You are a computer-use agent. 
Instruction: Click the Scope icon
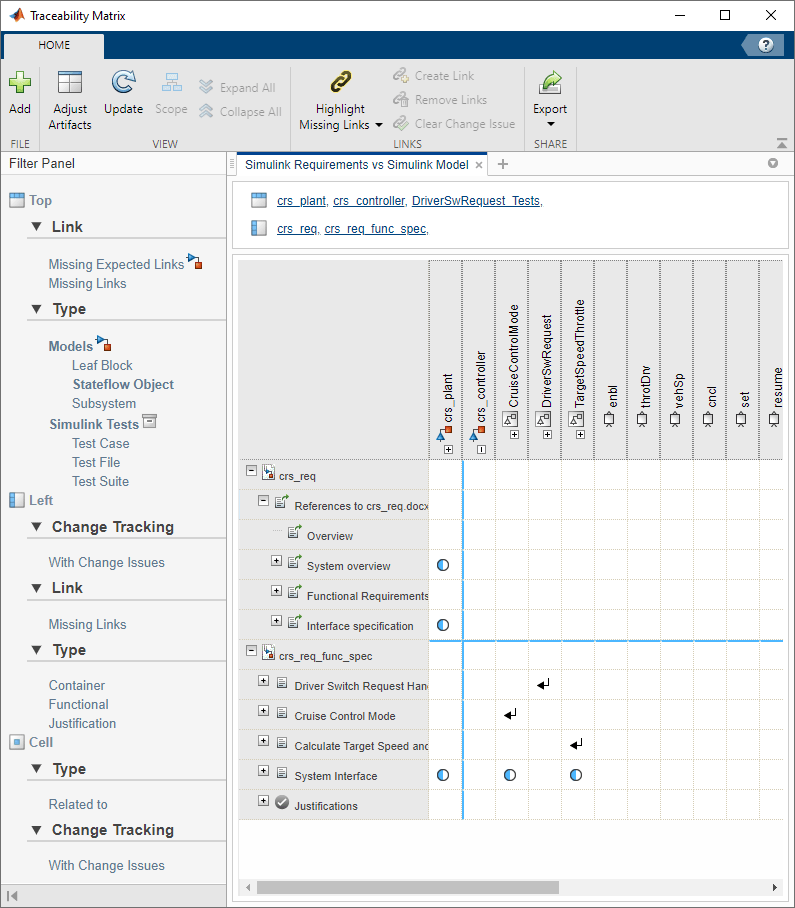pos(171,83)
